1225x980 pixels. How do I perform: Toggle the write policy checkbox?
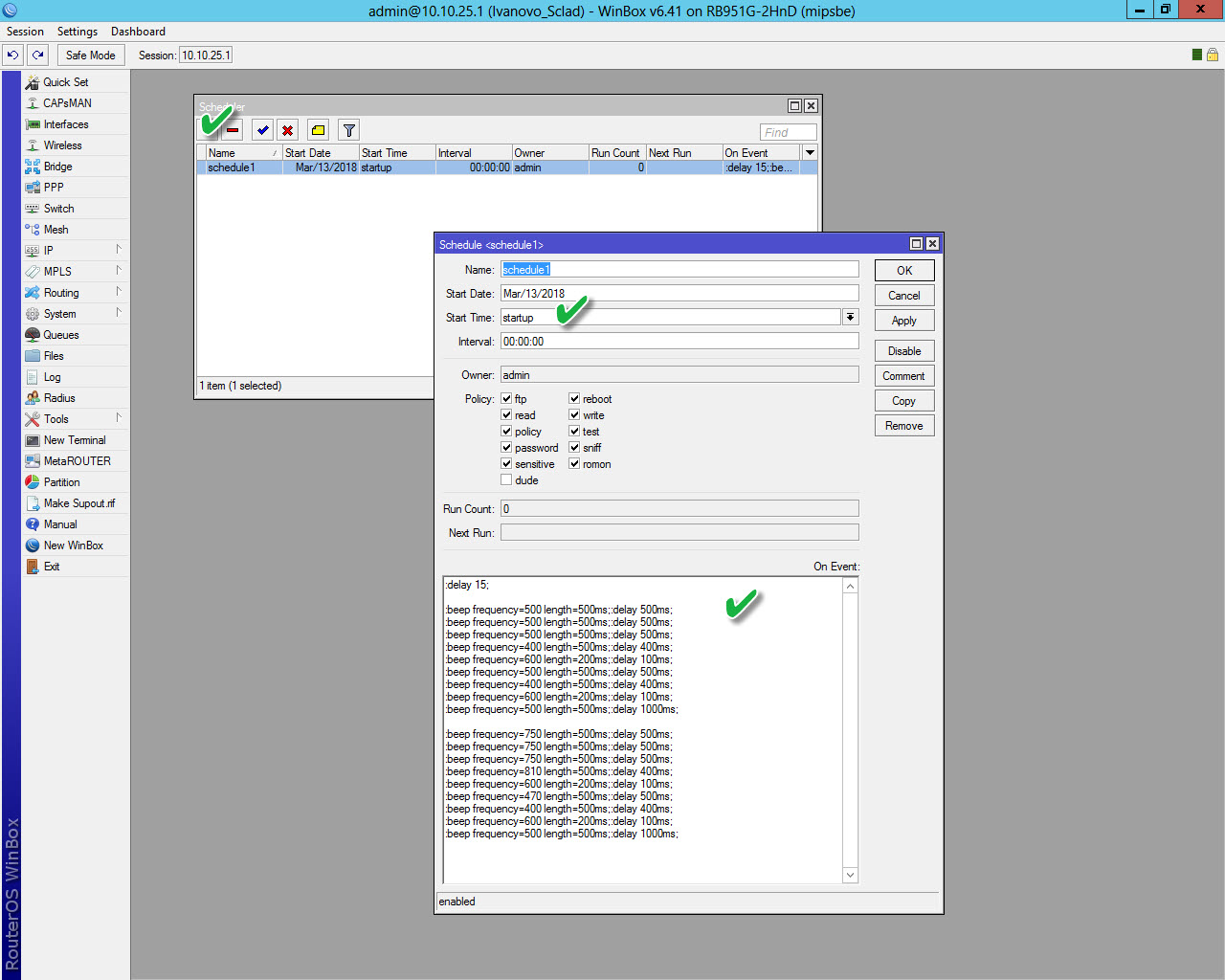pyautogui.click(x=574, y=415)
